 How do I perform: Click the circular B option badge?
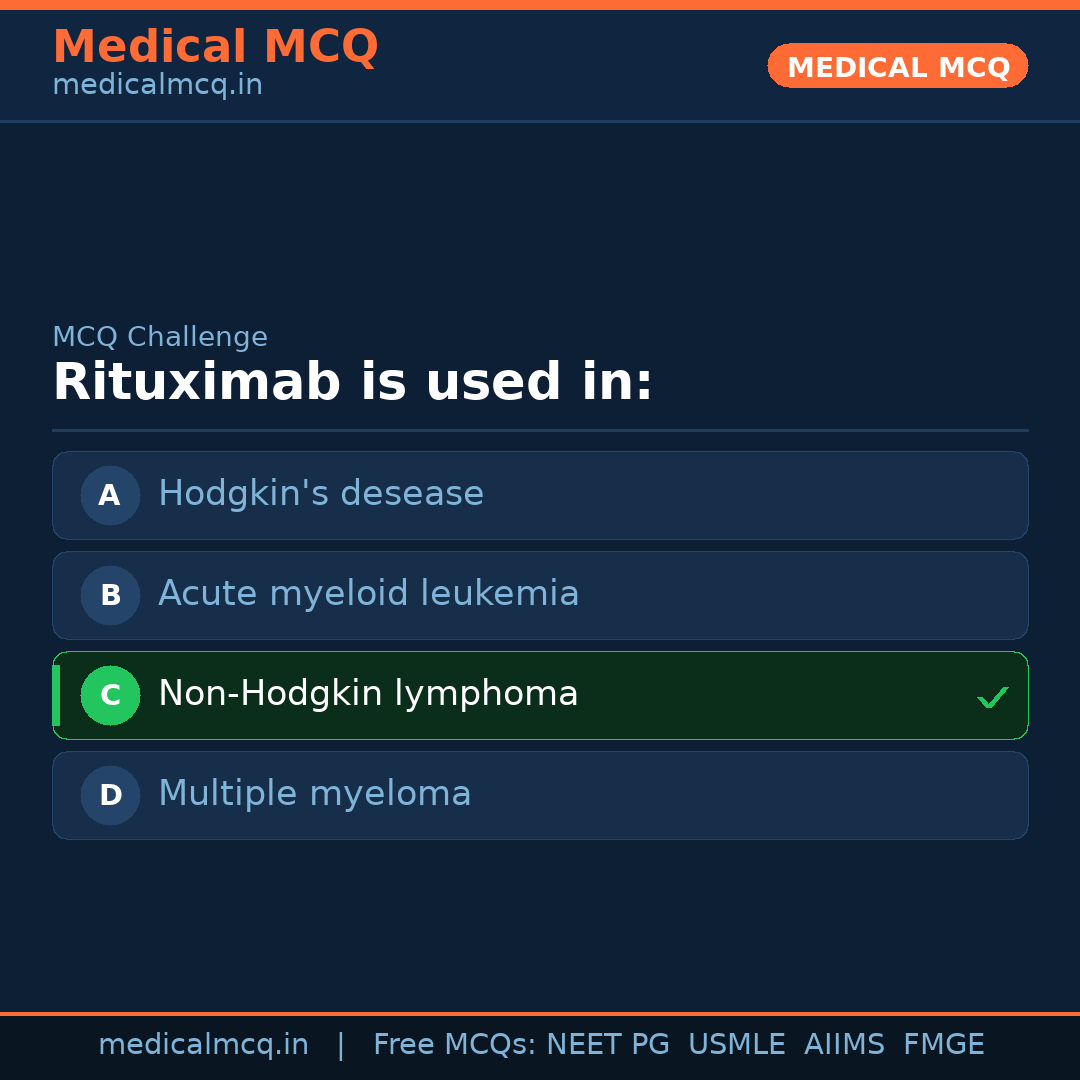click(x=110, y=595)
